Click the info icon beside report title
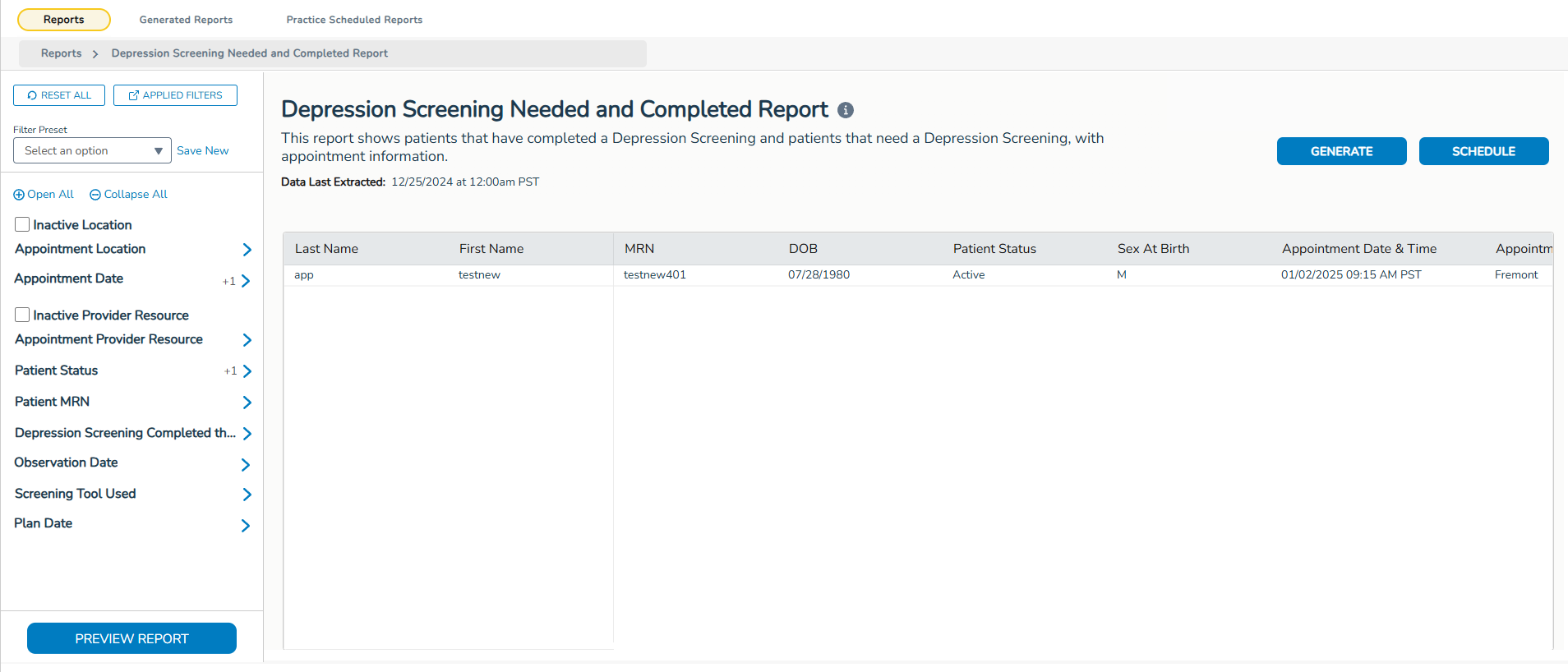This screenshot has width=1568, height=672. 846,110
